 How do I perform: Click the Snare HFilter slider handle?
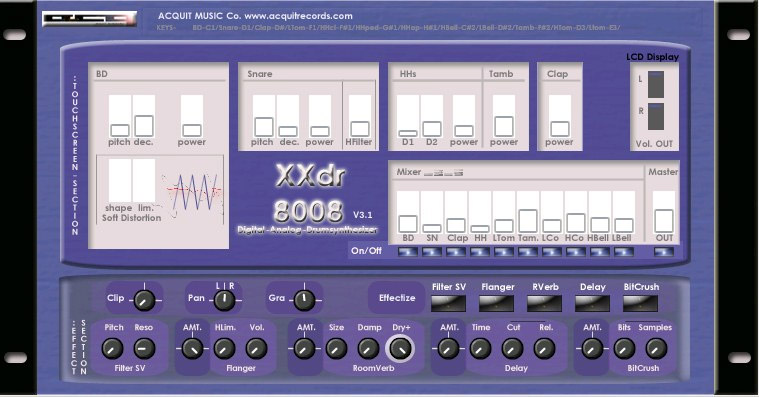click(360, 129)
